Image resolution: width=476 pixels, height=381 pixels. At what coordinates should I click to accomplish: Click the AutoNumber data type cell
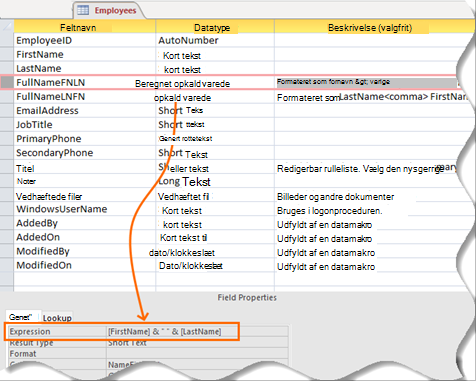pyautogui.click(x=215, y=40)
